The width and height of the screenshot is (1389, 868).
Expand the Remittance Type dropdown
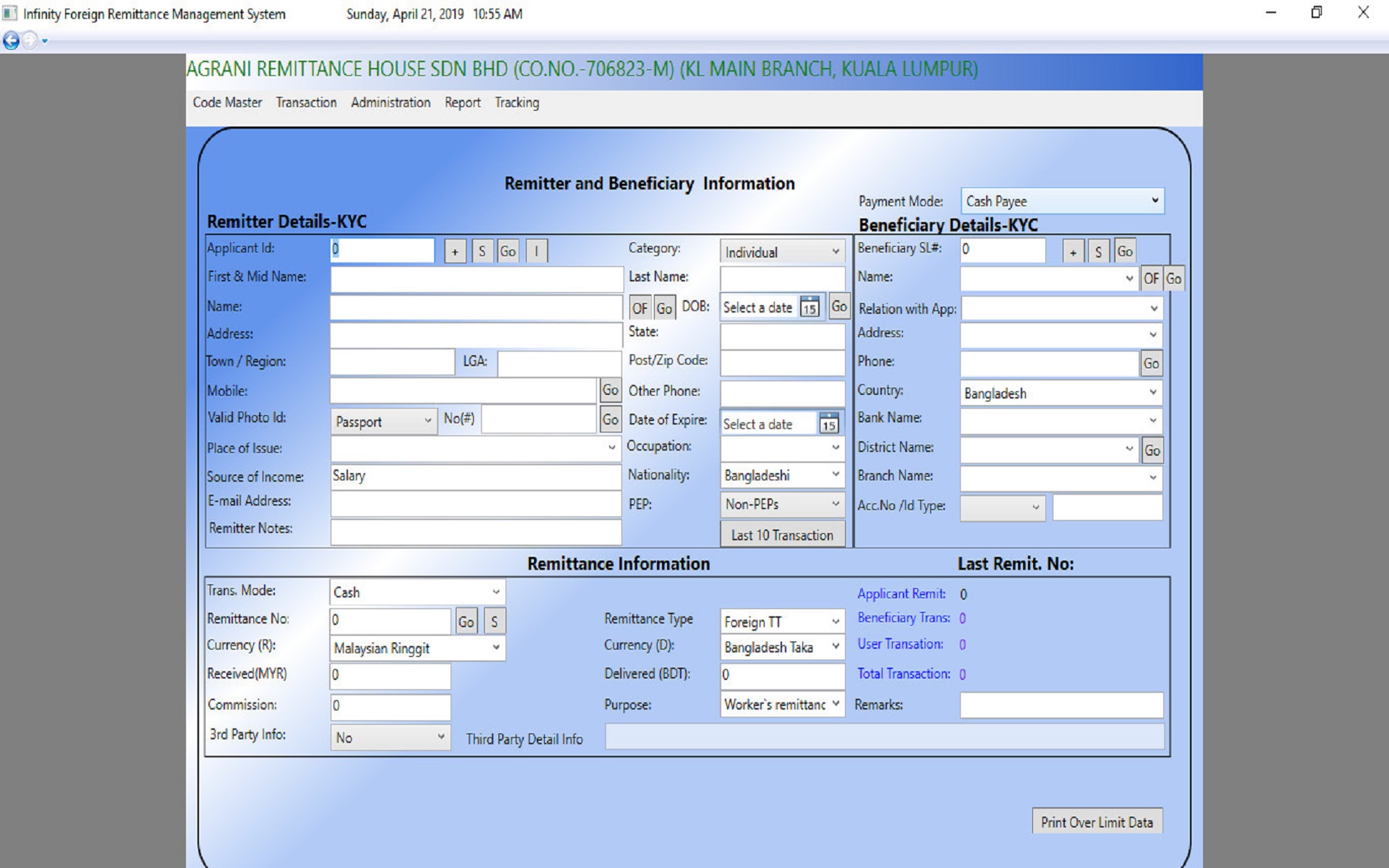pyautogui.click(x=782, y=621)
